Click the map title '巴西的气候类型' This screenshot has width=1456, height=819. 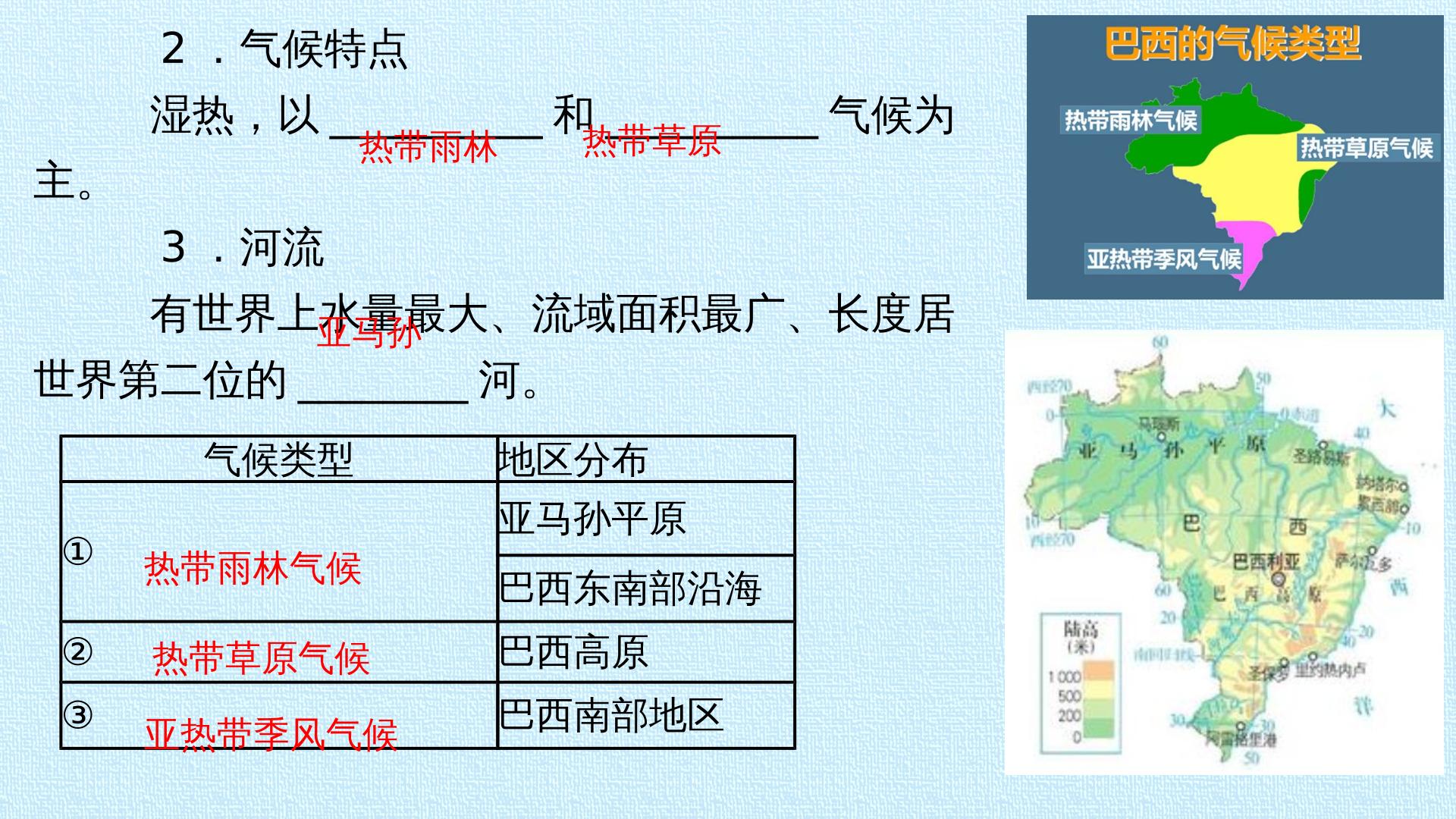coord(1233,43)
